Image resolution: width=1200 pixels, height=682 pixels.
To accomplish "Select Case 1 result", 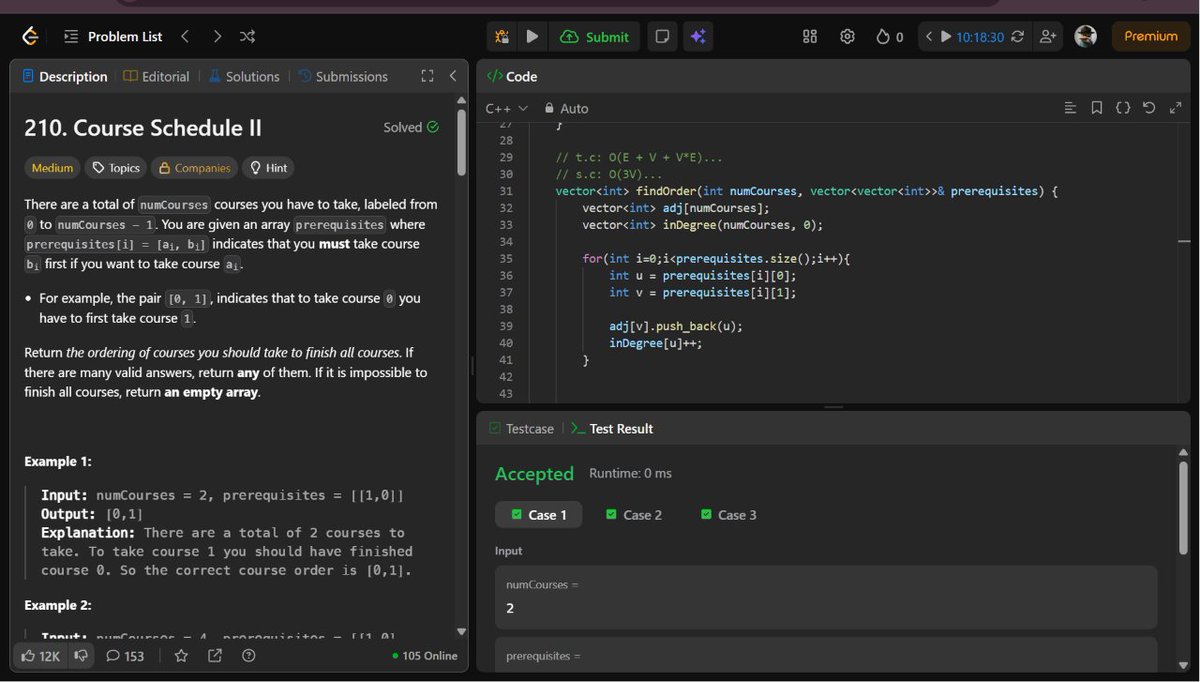I will point(538,515).
